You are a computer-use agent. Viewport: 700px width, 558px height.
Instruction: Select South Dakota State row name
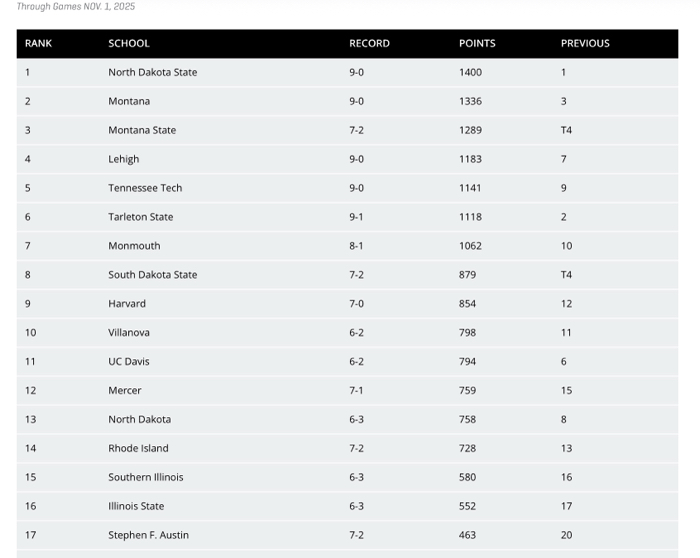coord(153,276)
